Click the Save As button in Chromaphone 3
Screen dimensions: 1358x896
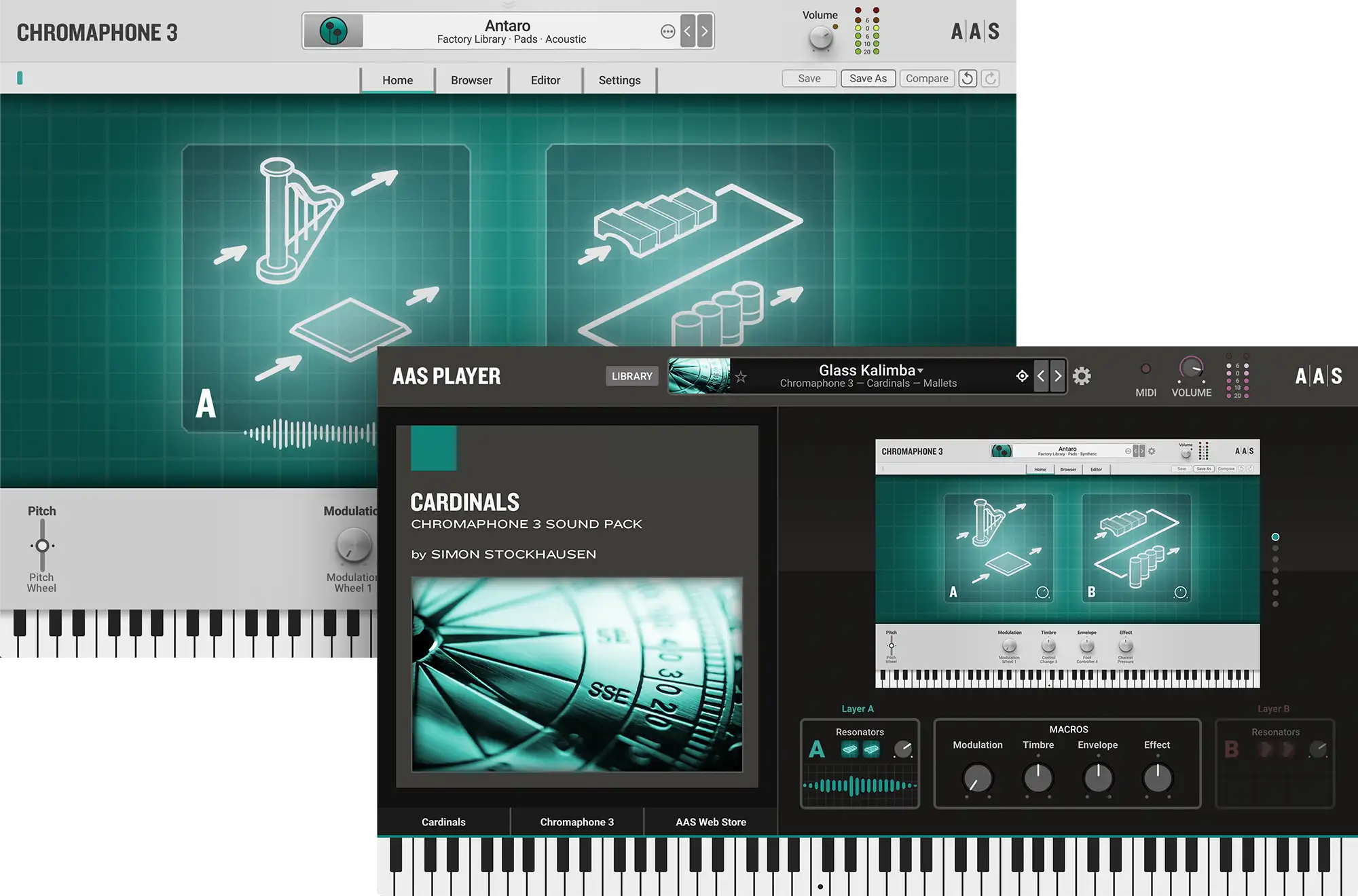click(x=868, y=79)
